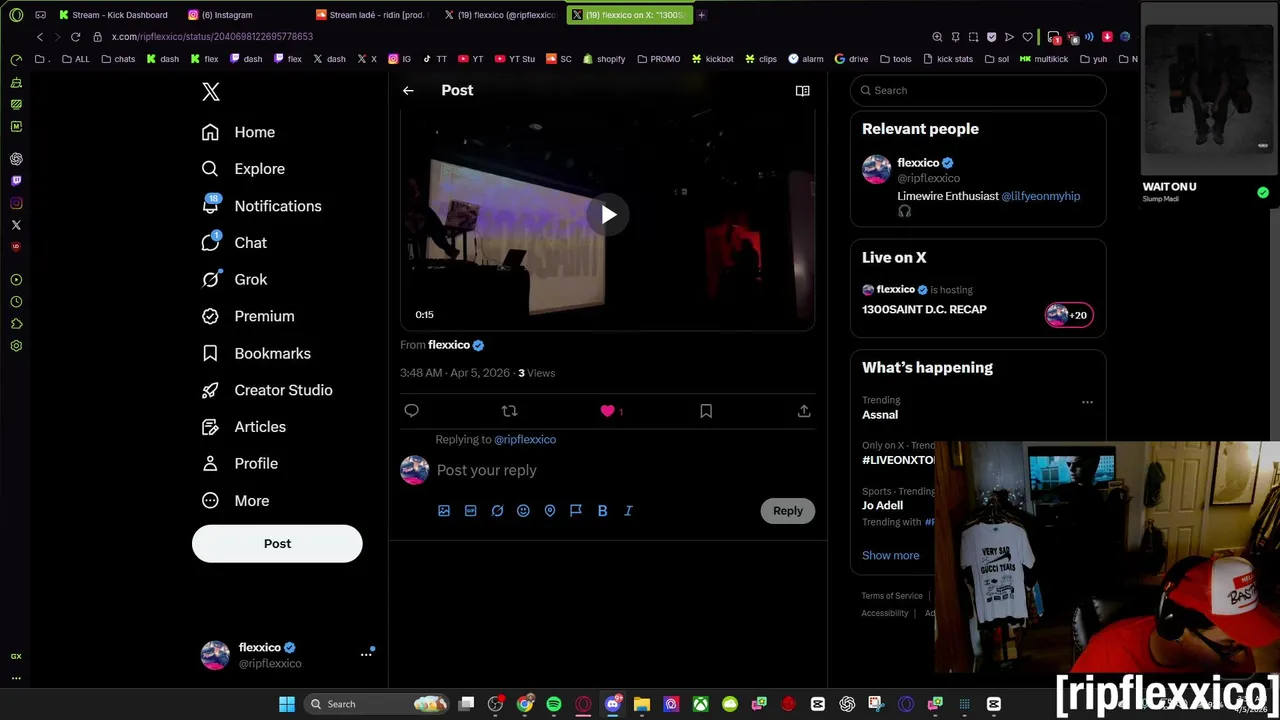Image resolution: width=1280 pixels, height=720 pixels.
Task: Open Chrome from the taskbar
Action: click(x=524, y=704)
